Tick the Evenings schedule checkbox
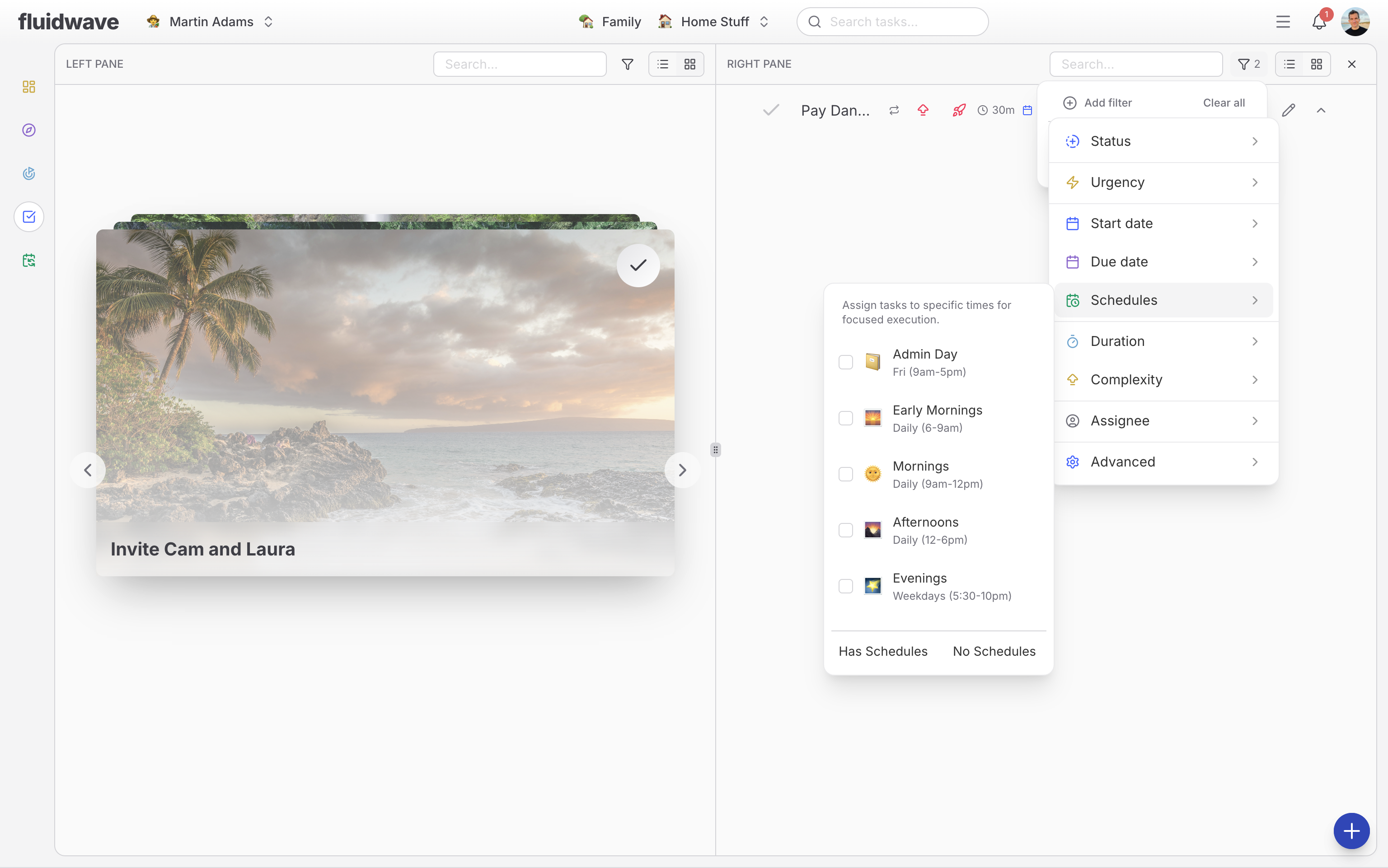The width and height of the screenshot is (1388, 868). (x=845, y=586)
